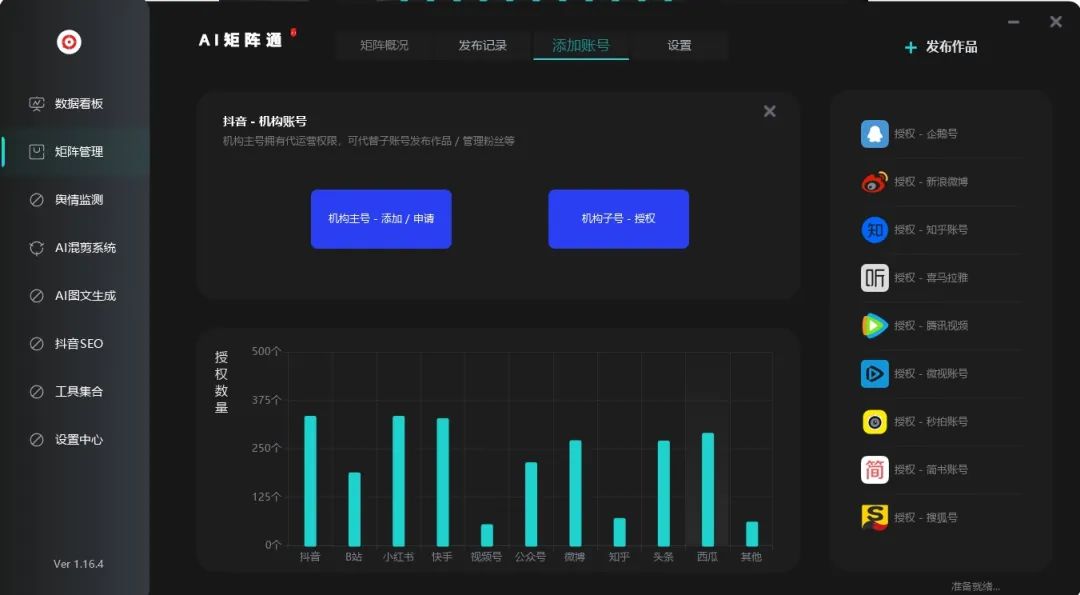Viewport: 1080px width, 595px height.
Task: Click the 搜狐号 yellow S icon
Action: point(875,518)
